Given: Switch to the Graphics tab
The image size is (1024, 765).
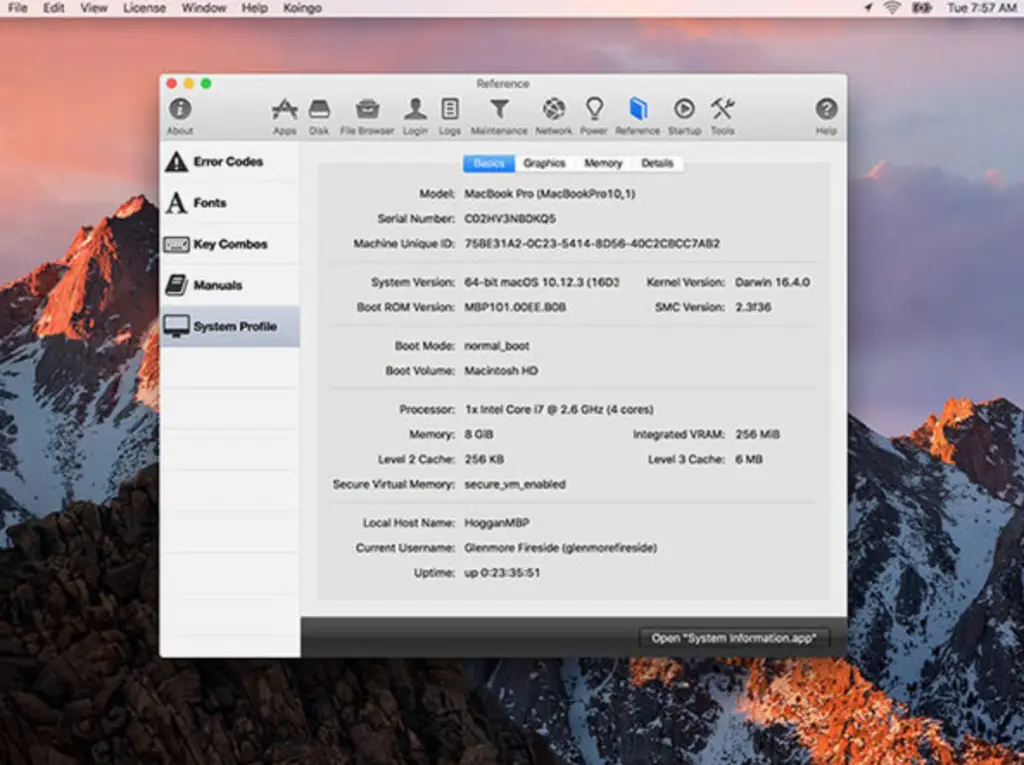Looking at the screenshot, I should [x=545, y=162].
